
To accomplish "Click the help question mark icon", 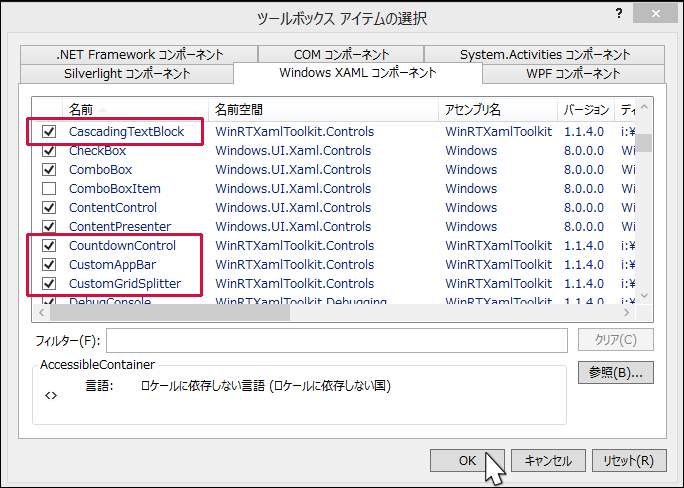I will [619, 14].
